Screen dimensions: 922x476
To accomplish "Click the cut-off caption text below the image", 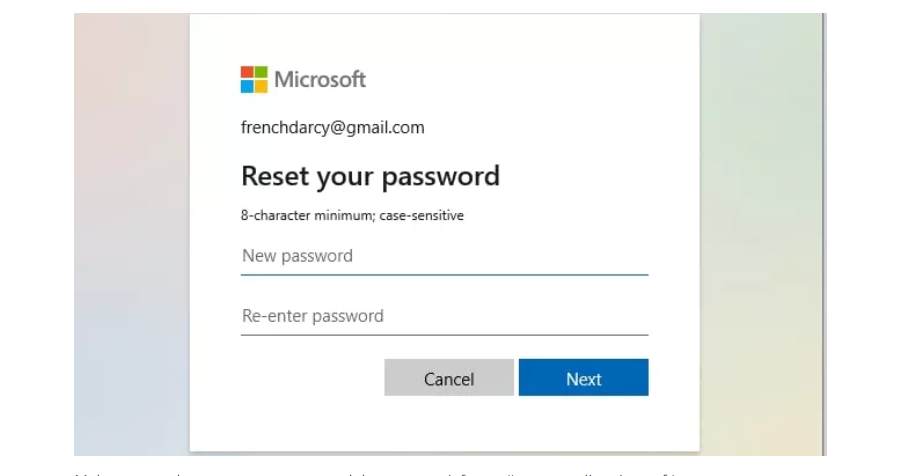I will [x=300, y=470].
